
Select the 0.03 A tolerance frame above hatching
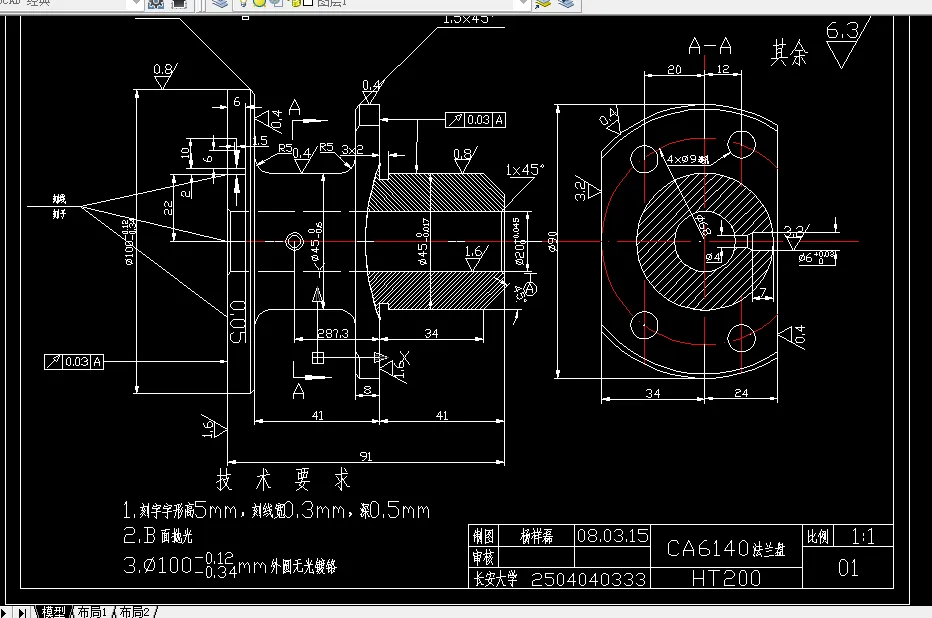pos(476,120)
